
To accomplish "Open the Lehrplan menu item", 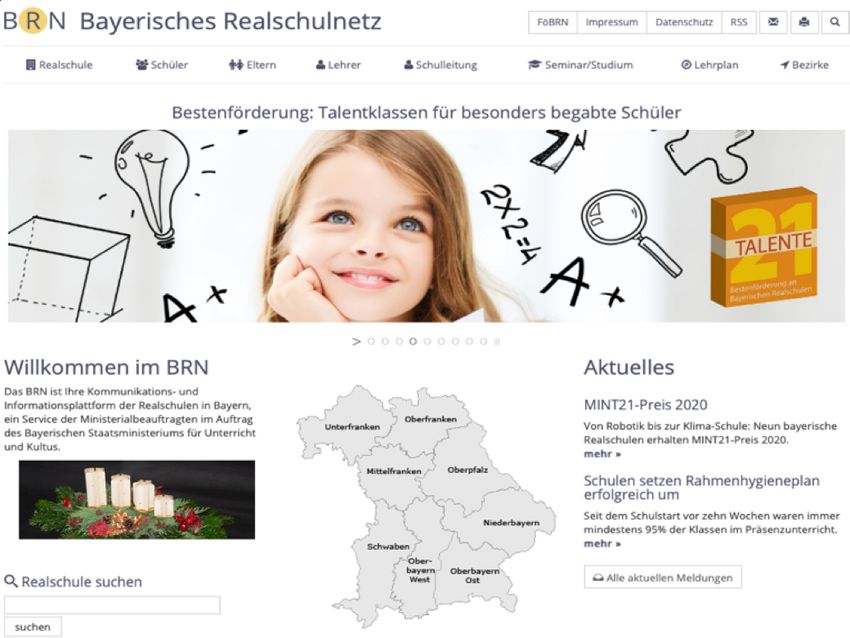I will pos(709,65).
